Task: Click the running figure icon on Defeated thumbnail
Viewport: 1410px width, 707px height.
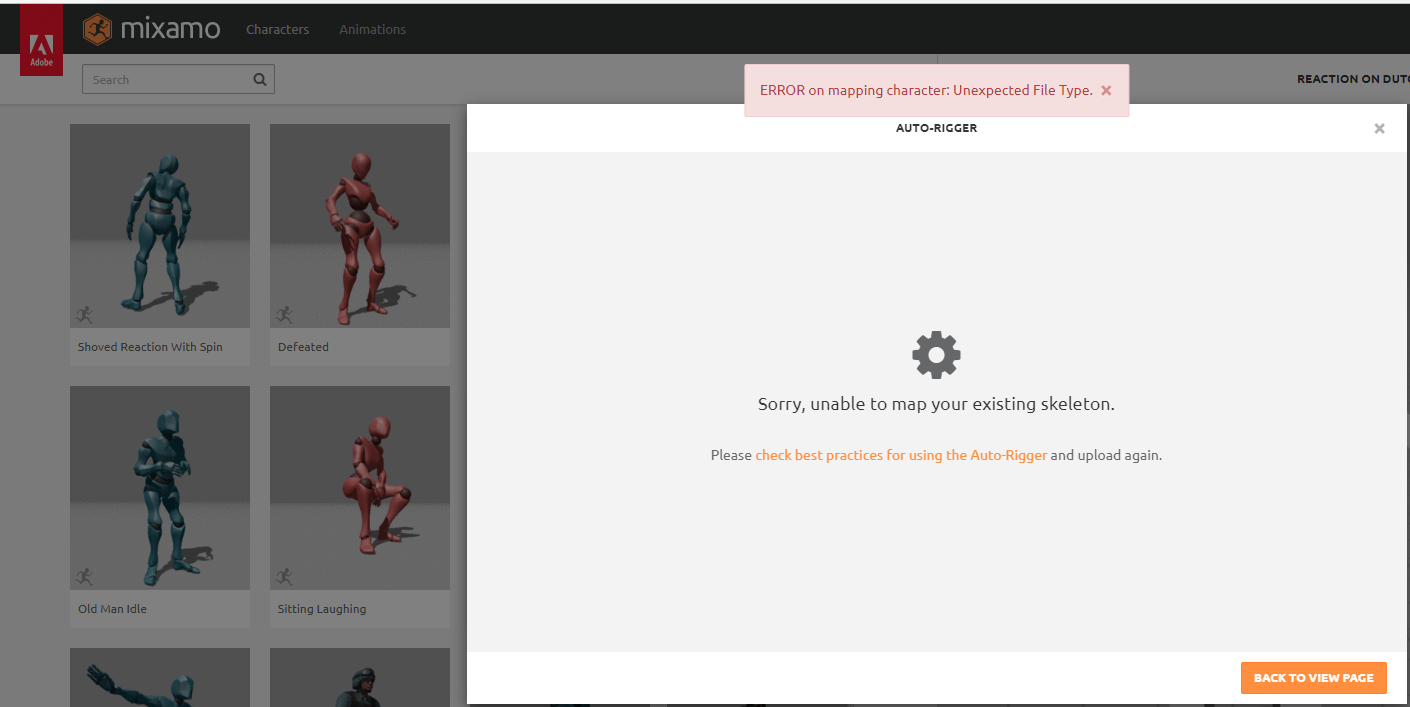Action: click(284, 314)
